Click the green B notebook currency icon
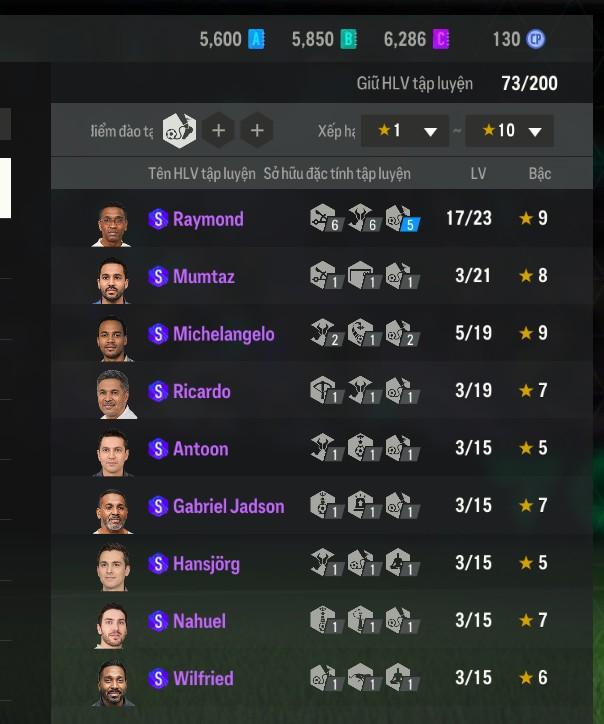 [349, 39]
